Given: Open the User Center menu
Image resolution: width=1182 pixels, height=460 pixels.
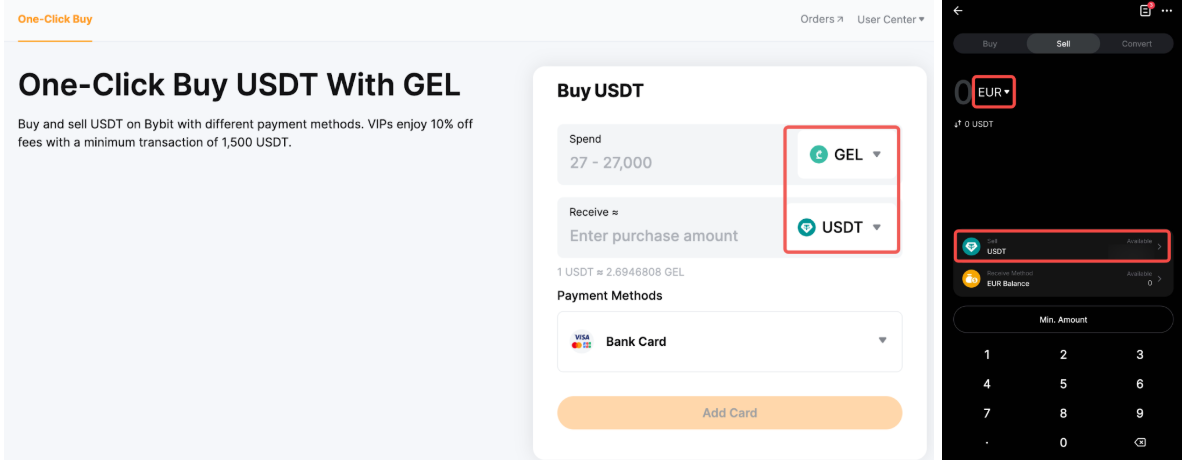Looking at the screenshot, I should coord(890,19).
